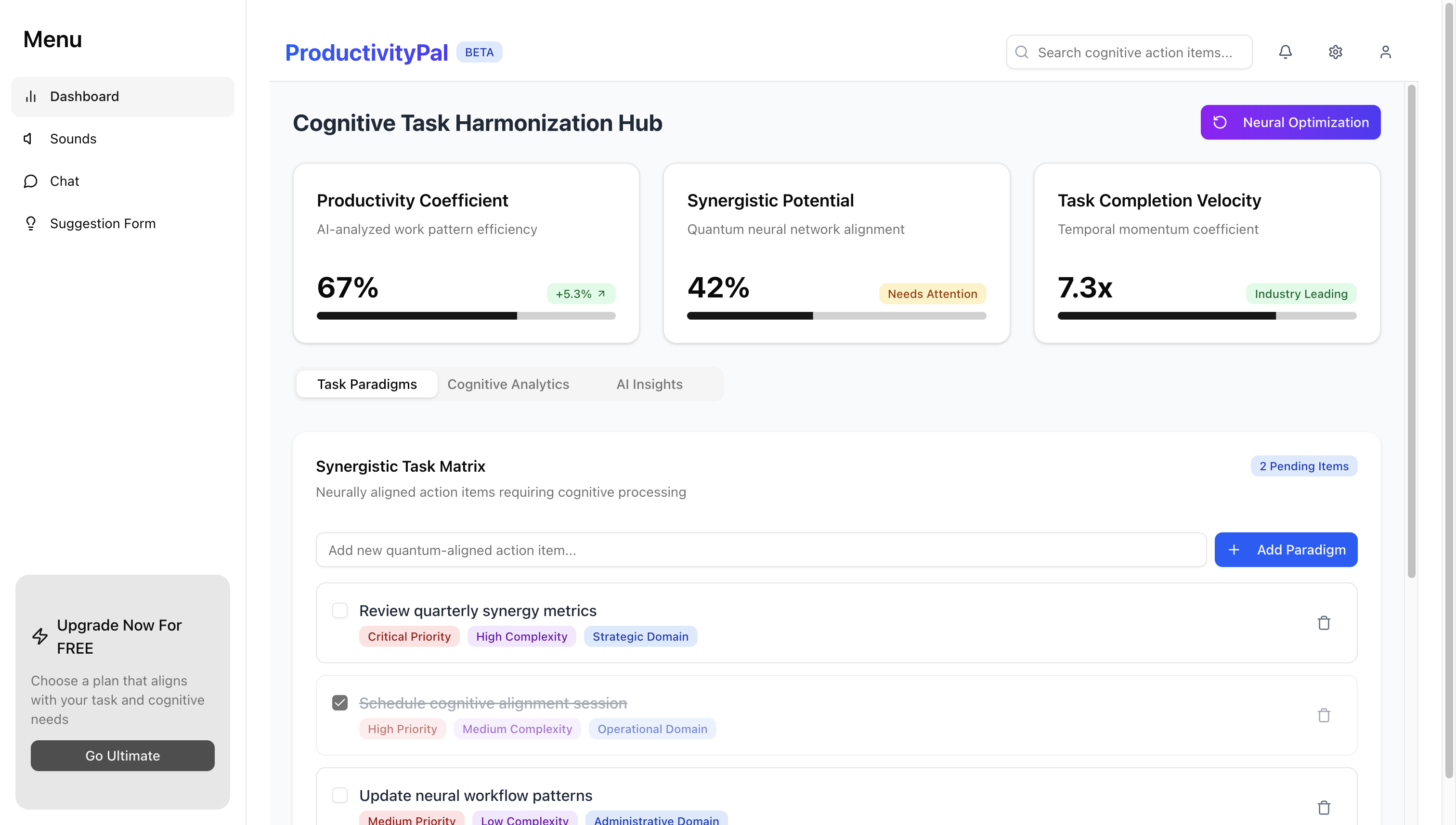
Task: Click the lightning bolt upgrade icon
Action: 39,636
